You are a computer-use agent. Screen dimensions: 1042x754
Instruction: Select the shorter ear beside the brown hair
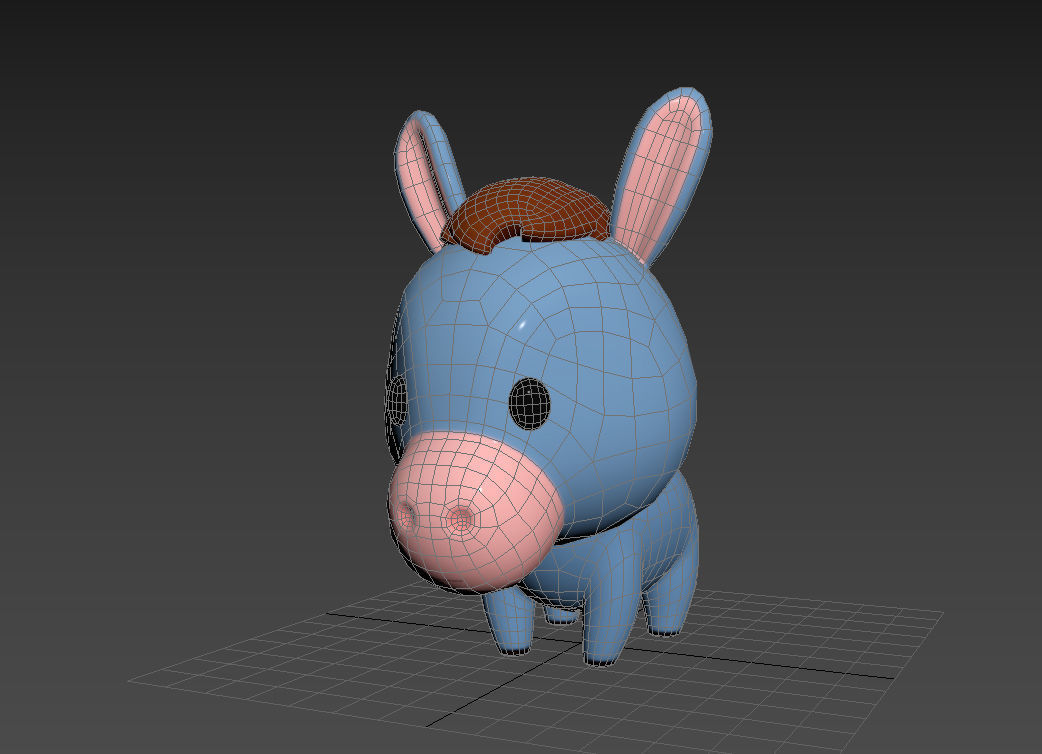[428, 181]
